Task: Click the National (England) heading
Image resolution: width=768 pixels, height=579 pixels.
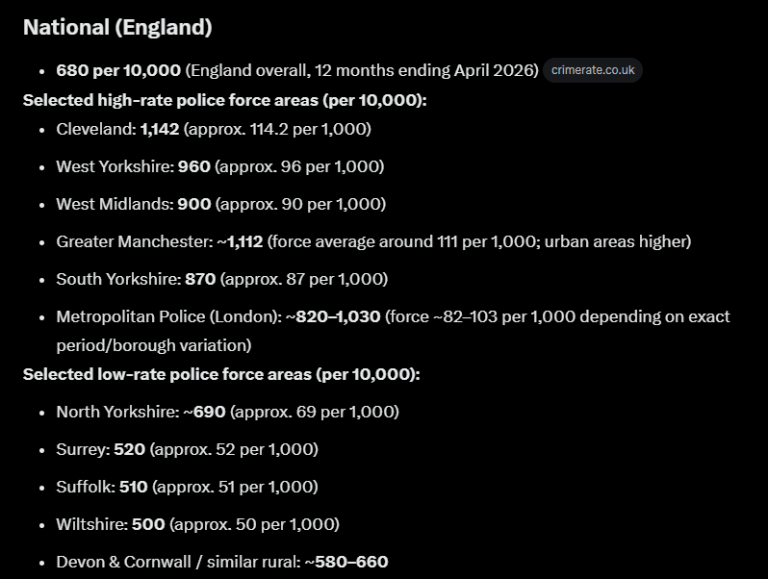Action: coord(118,27)
